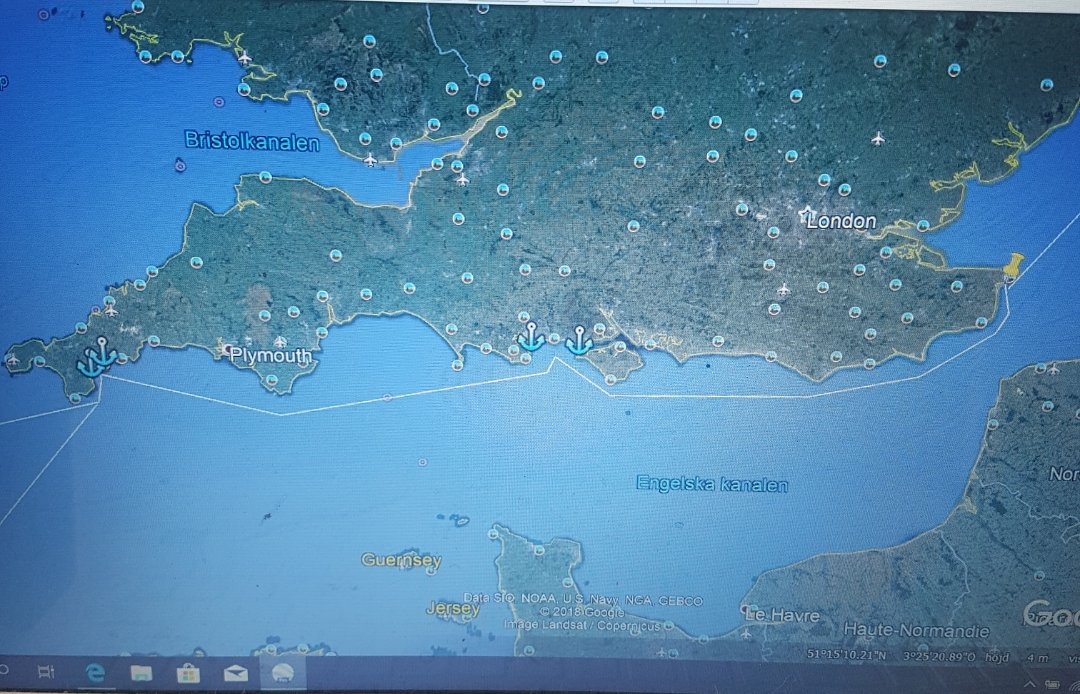The image size is (1080, 694).
Task: Open the airport icon south of Bristolkanalen label
Action: pyautogui.click(x=370, y=159)
